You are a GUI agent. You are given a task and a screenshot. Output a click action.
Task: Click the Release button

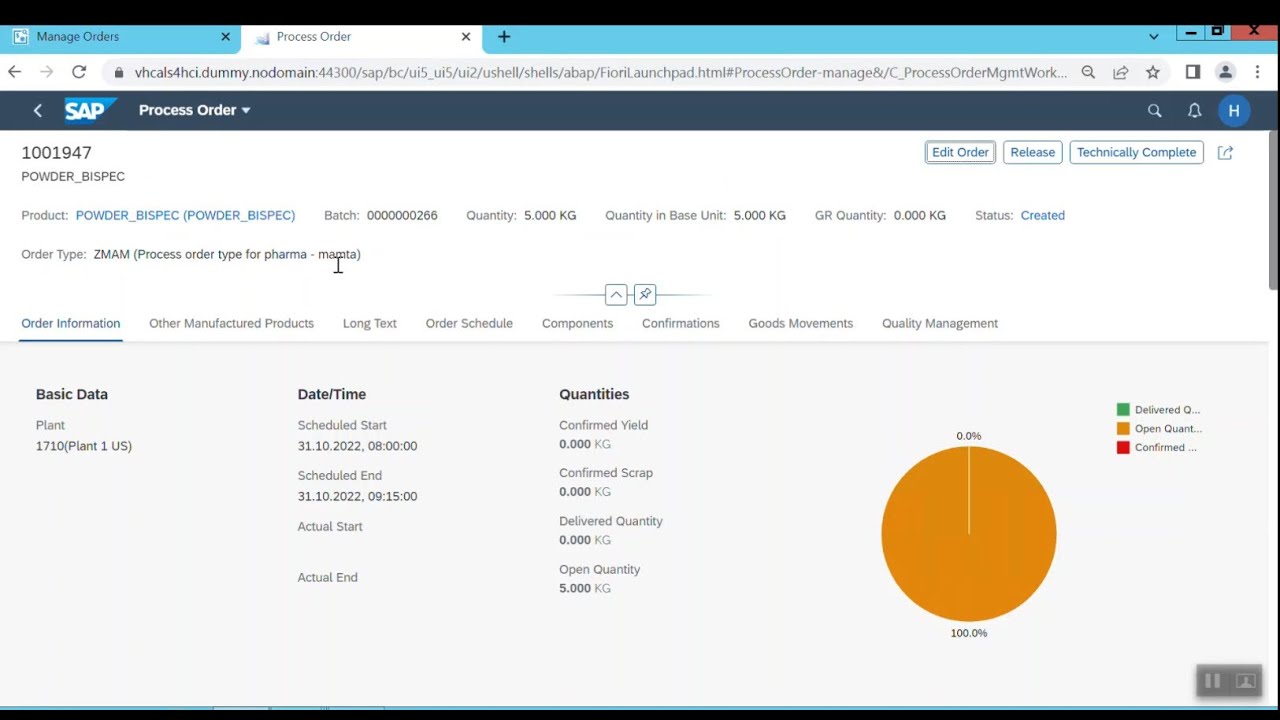(1033, 152)
